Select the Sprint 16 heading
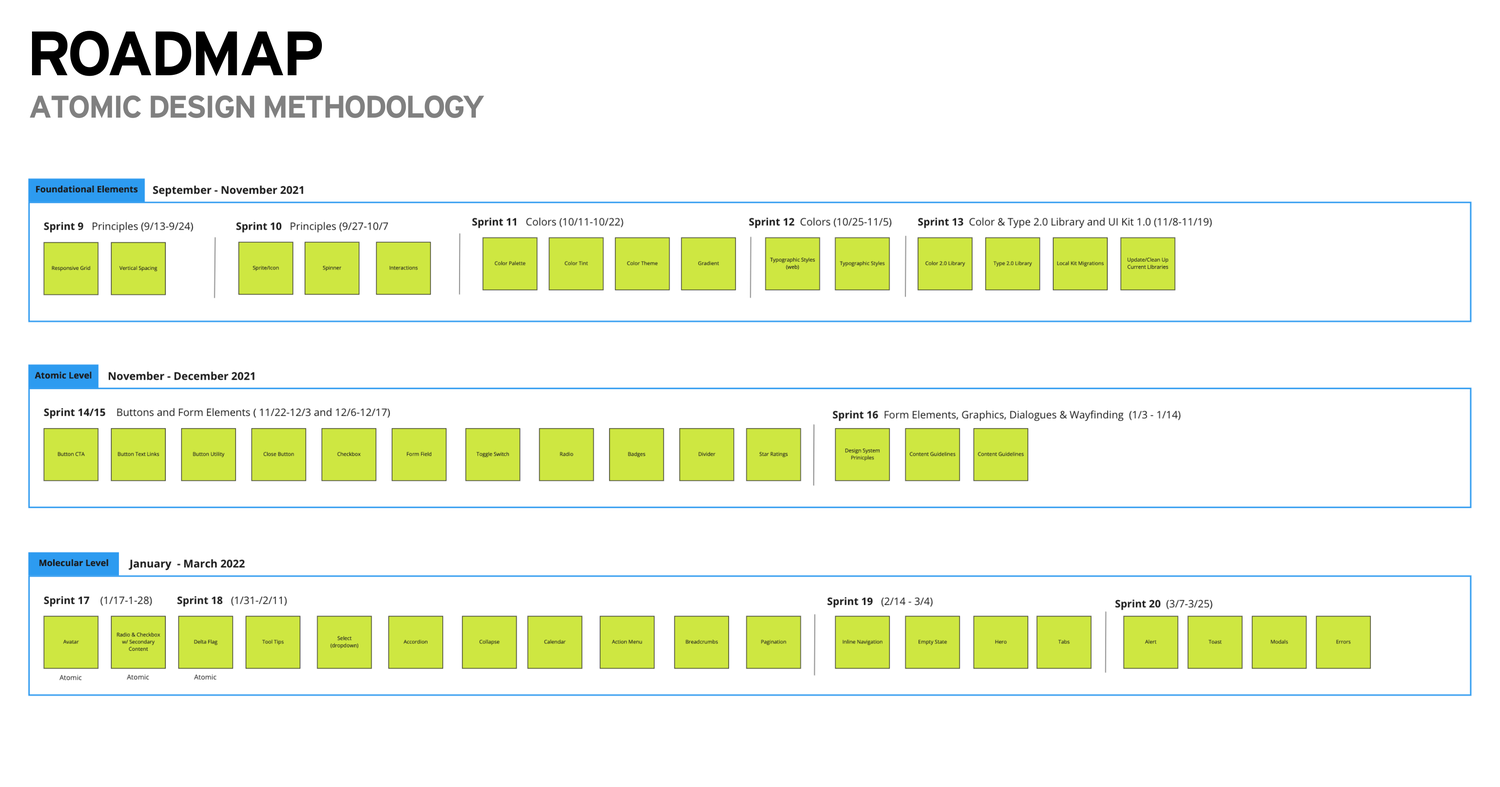Screen dimensions: 1500x787 coord(855,414)
